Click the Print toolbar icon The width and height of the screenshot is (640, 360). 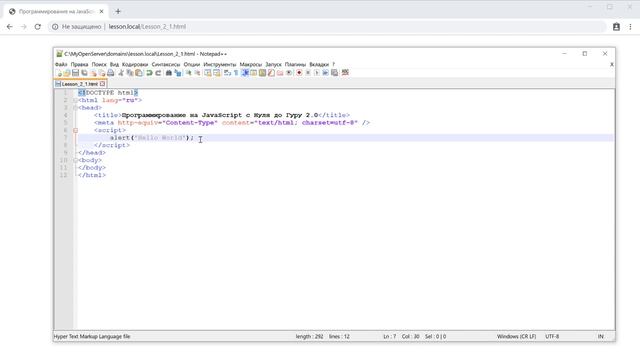(x=110, y=73)
